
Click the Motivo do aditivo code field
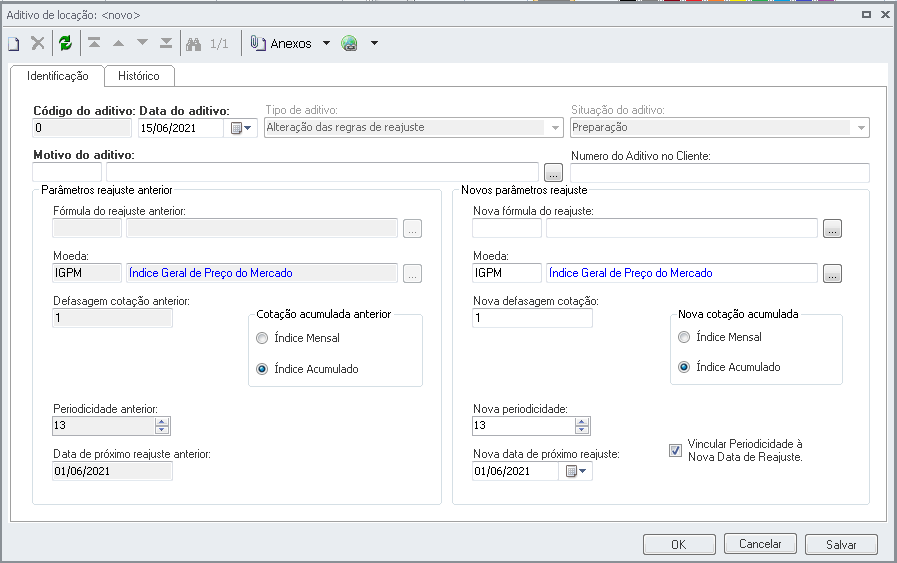67,172
